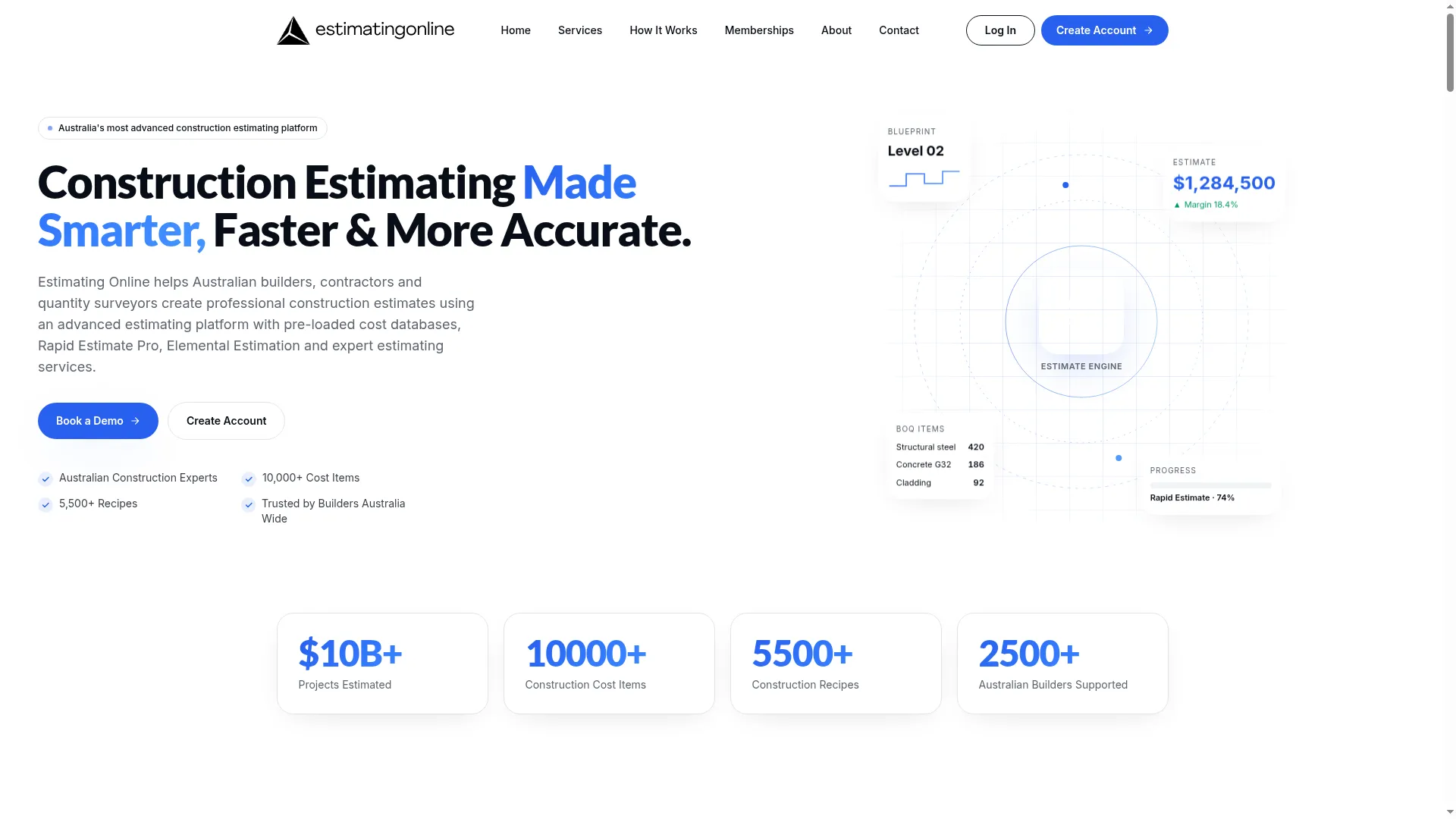Navigate to the About page
This screenshot has height=819, width=1456.
[836, 30]
